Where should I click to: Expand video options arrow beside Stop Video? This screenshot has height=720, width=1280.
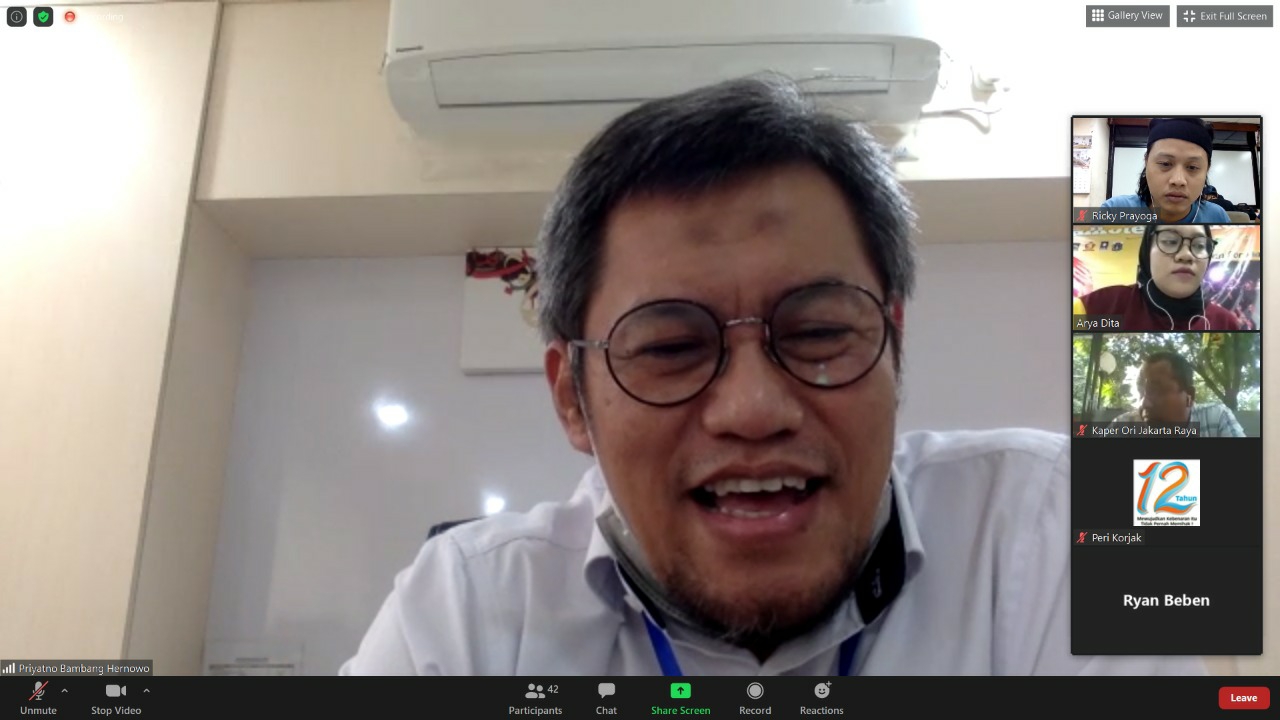(x=146, y=691)
